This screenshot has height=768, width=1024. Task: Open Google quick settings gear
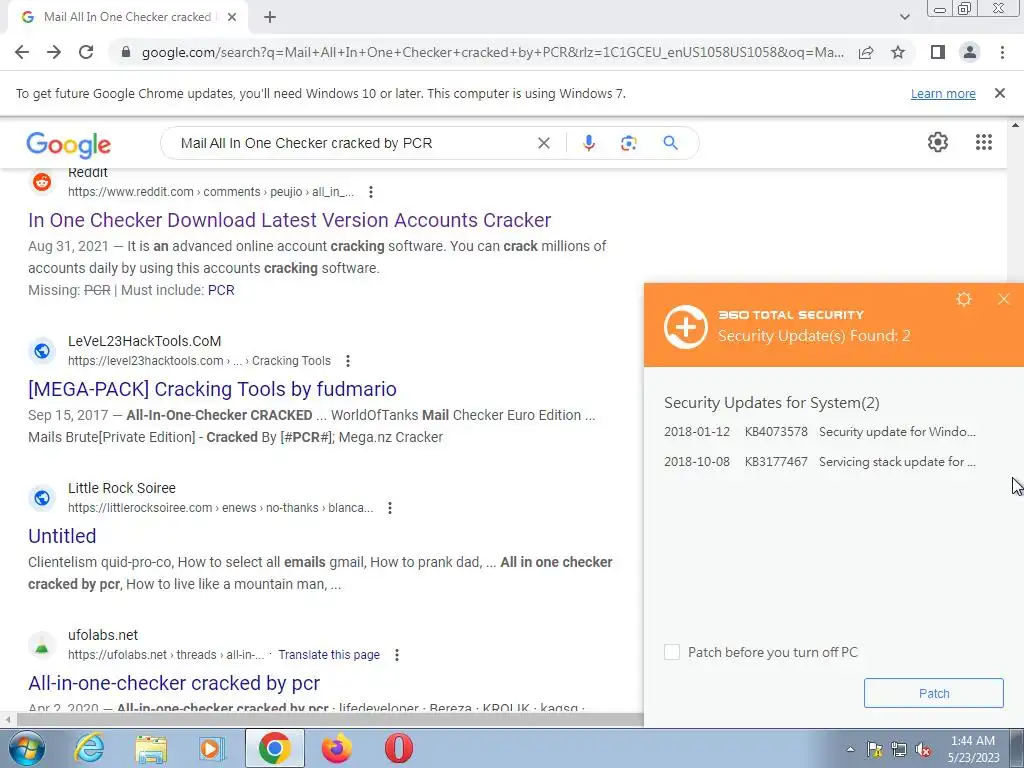[938, 142]
